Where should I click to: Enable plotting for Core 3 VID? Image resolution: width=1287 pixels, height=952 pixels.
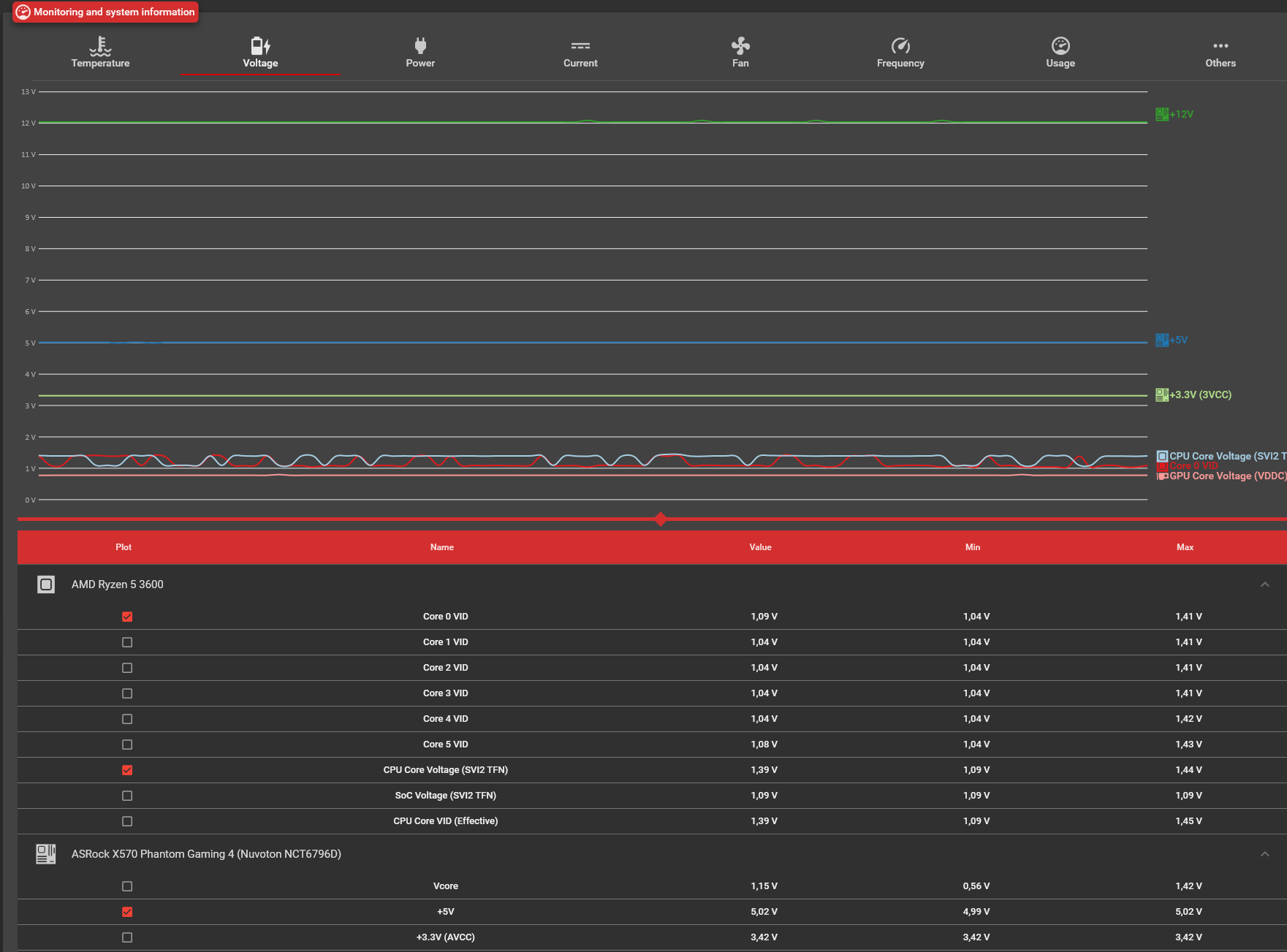127,693
